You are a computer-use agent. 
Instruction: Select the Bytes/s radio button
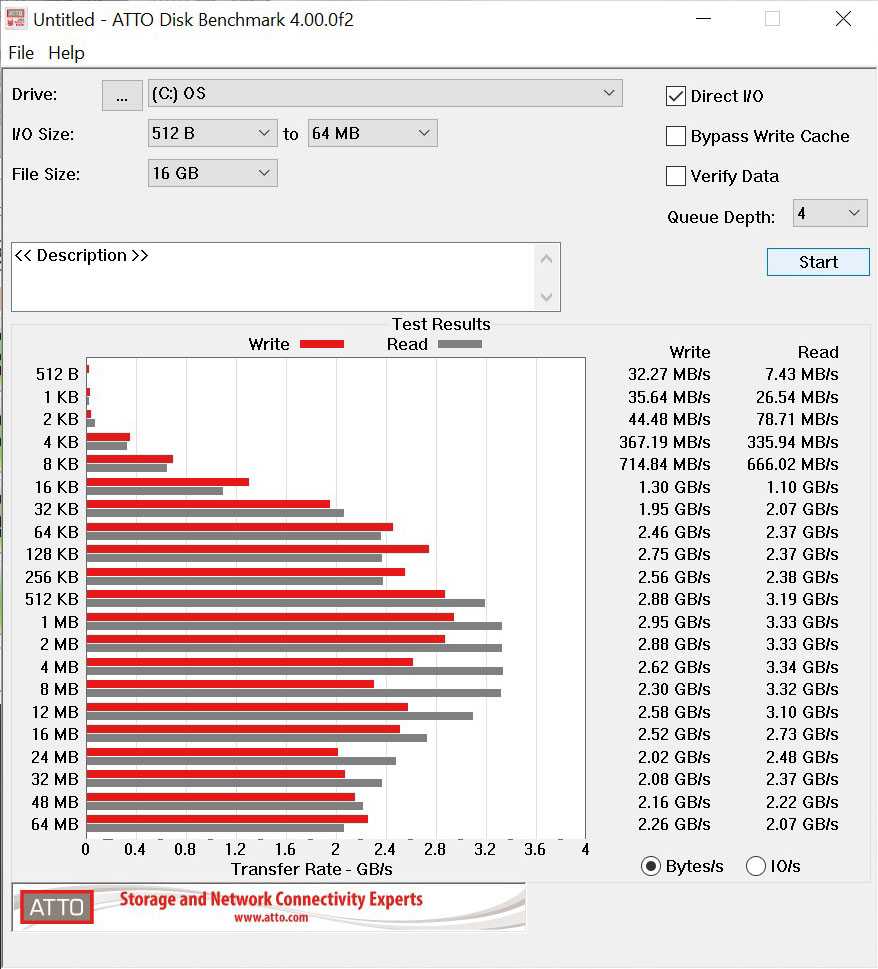[x=651, y=866]
